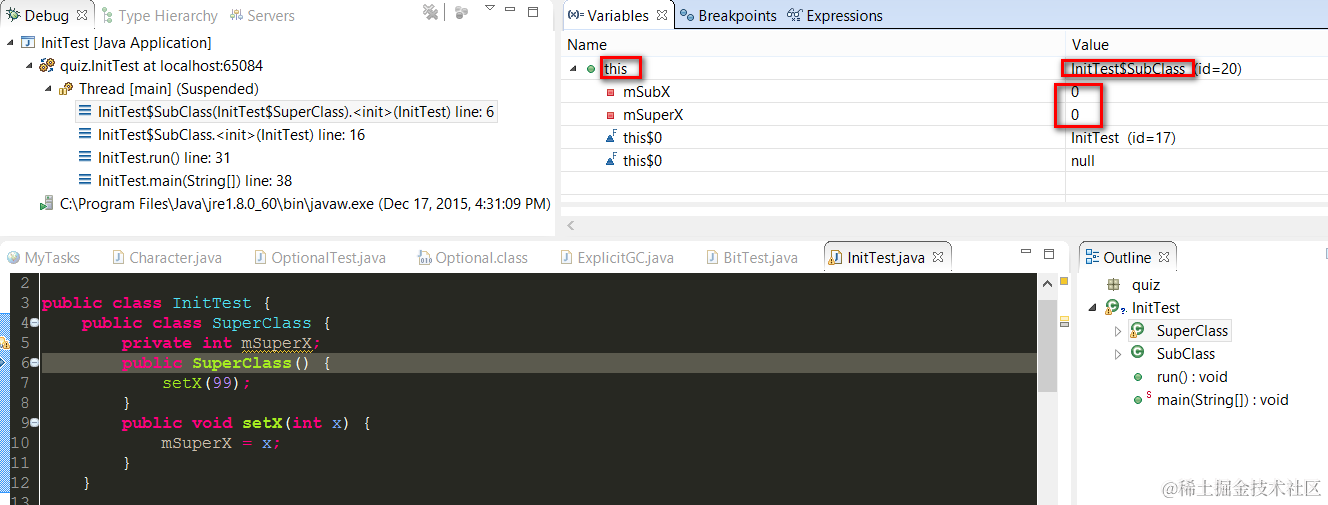Image resolution: width=1328 pixels, height=505 pixels.
Task: Switch to the BitTest.java editor tab
Action: [752, 258]
